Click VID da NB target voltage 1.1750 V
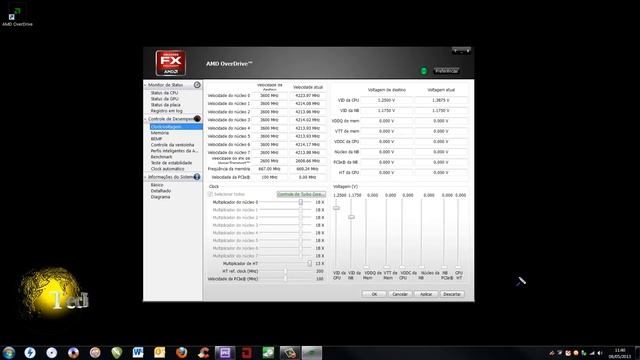640x360 pixels. click(x=386, y=111)
